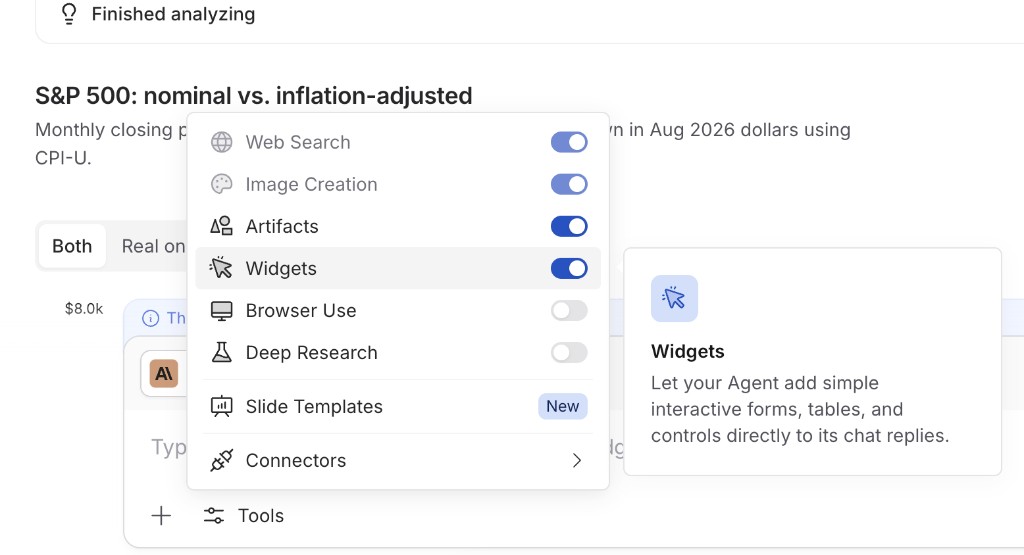Viewport: 1024px width, 555px height.
Task: Click the flask icon beside Deep Research
Action: (221, 353)
